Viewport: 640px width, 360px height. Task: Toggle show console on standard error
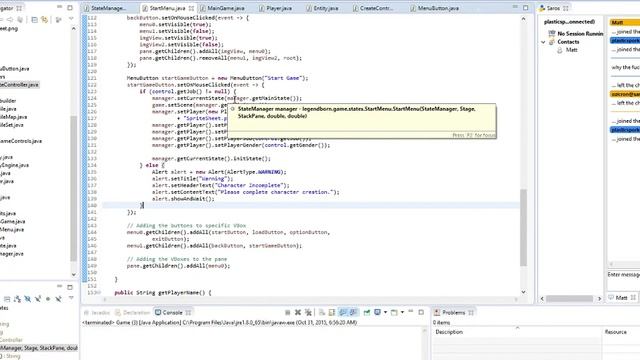point(353,313)
